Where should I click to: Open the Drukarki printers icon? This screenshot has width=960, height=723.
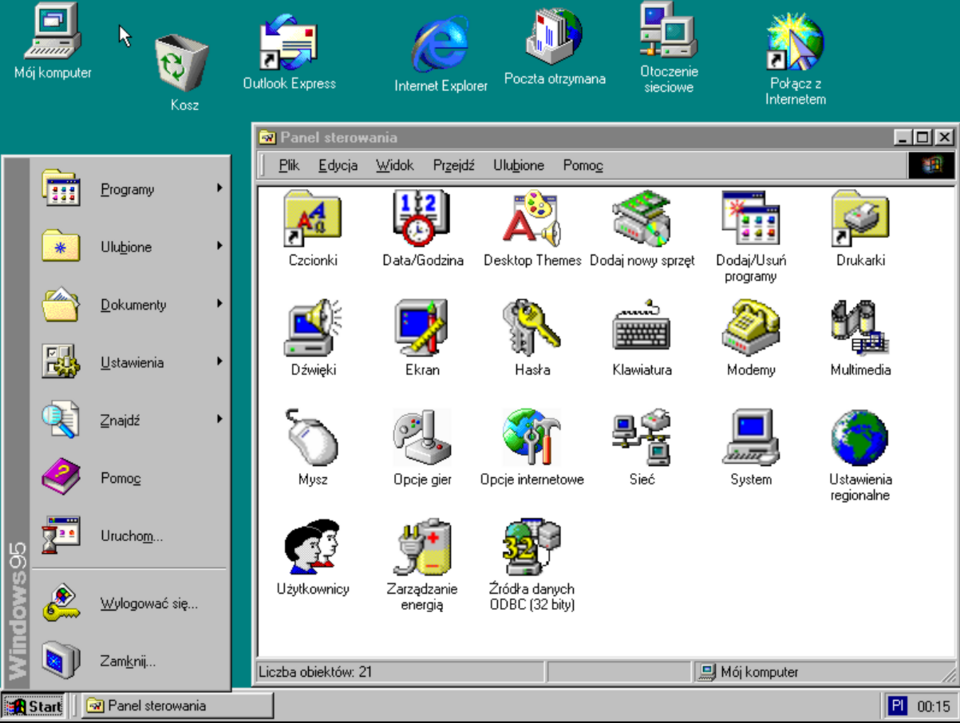pos(860,218)
